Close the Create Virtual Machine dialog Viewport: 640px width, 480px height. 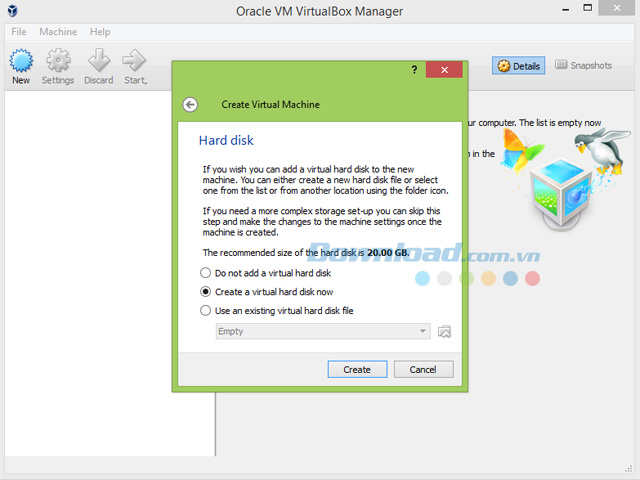click(x=444, y=70)
